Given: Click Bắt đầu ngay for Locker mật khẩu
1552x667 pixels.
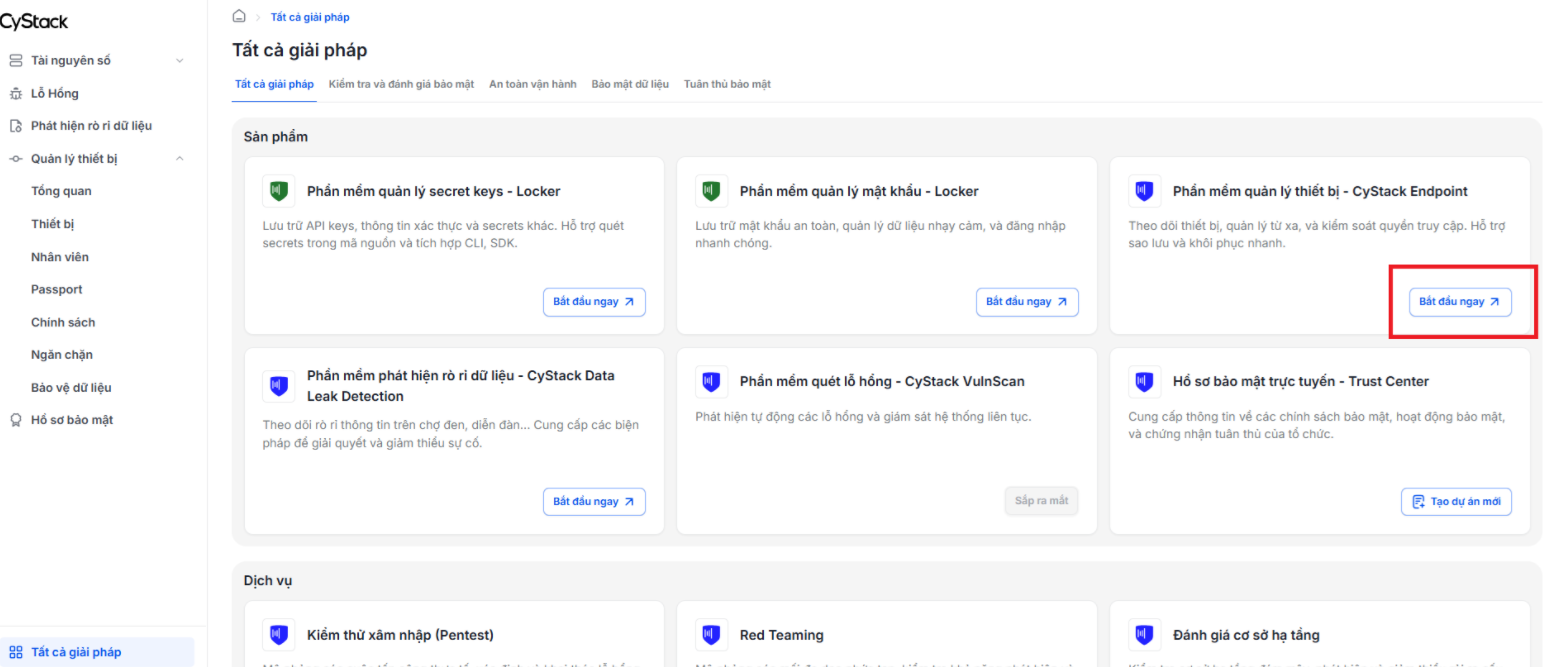Looking at the screenshot, I should [x=1027, y=302].
